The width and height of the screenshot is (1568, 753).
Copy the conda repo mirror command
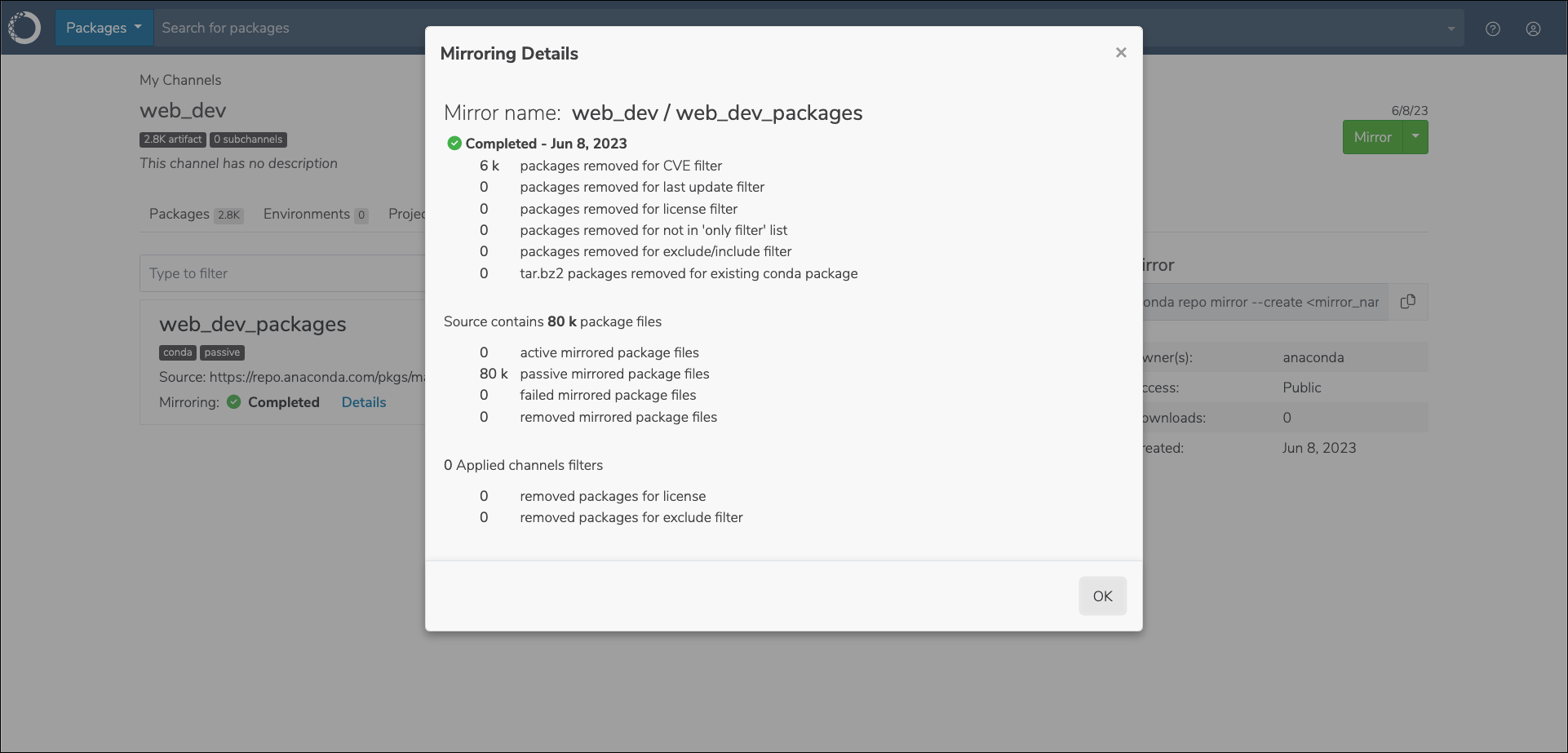point(1408,302)
